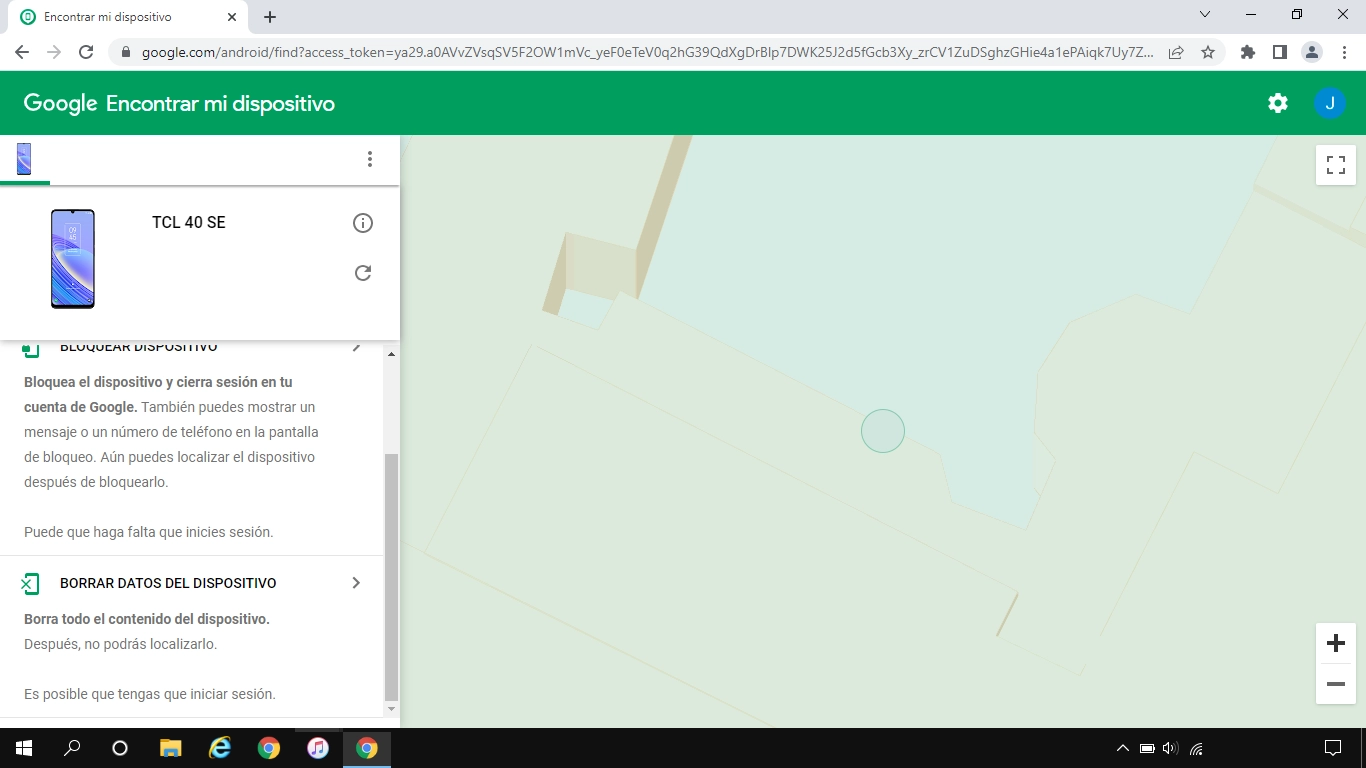This screenshot has width=1366, height=768.
Task: Open the browser customize menu
Action: point(1344,51)
